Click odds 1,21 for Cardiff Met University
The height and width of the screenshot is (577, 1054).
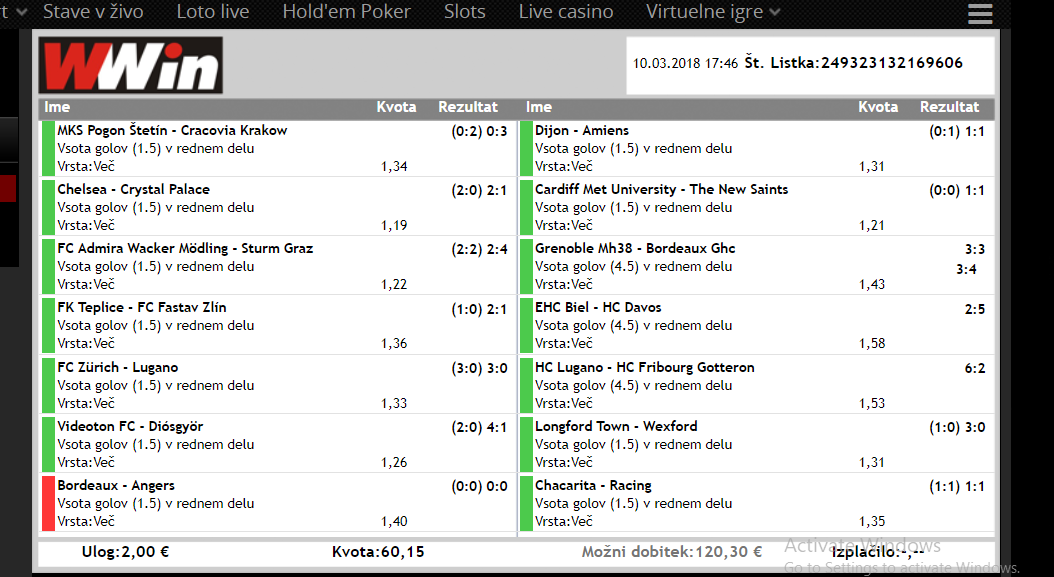(872, 225)
